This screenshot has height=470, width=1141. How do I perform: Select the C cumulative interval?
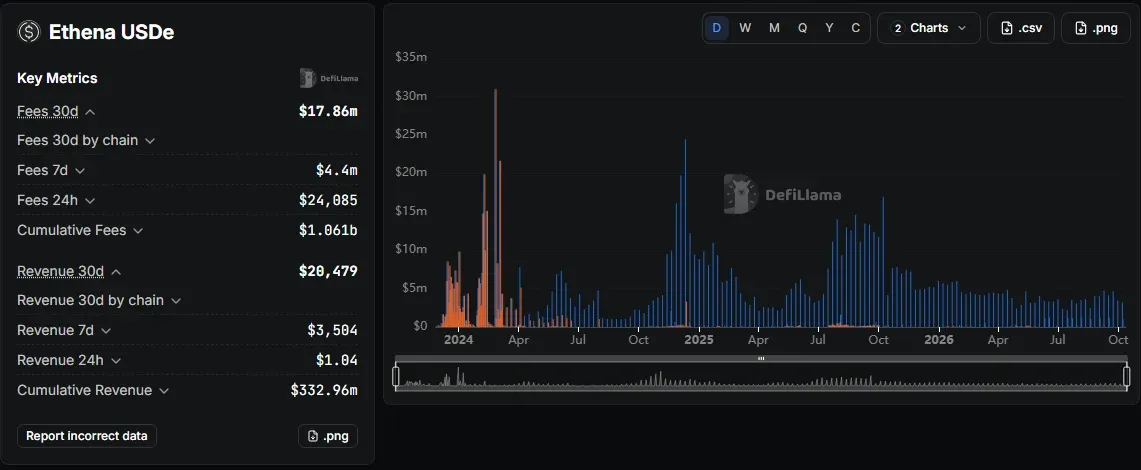click(x=856, y=28)
